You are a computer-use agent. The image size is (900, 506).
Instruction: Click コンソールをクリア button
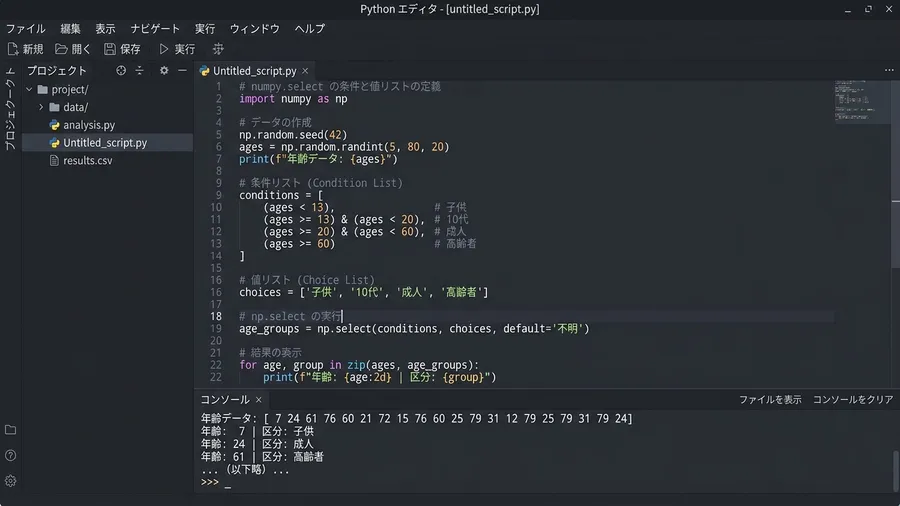(853, 399)
